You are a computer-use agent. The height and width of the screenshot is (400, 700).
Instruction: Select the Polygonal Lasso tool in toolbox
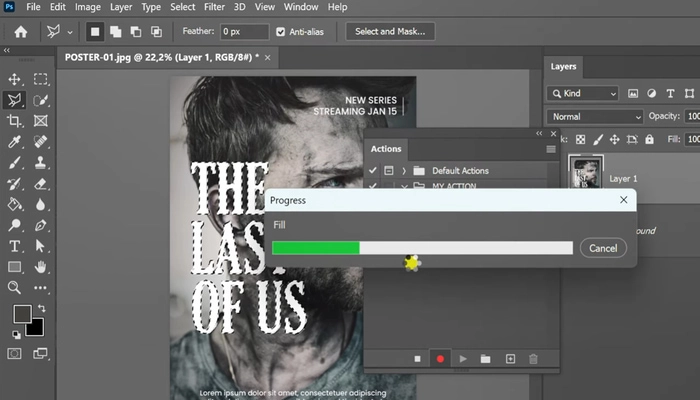14,100
